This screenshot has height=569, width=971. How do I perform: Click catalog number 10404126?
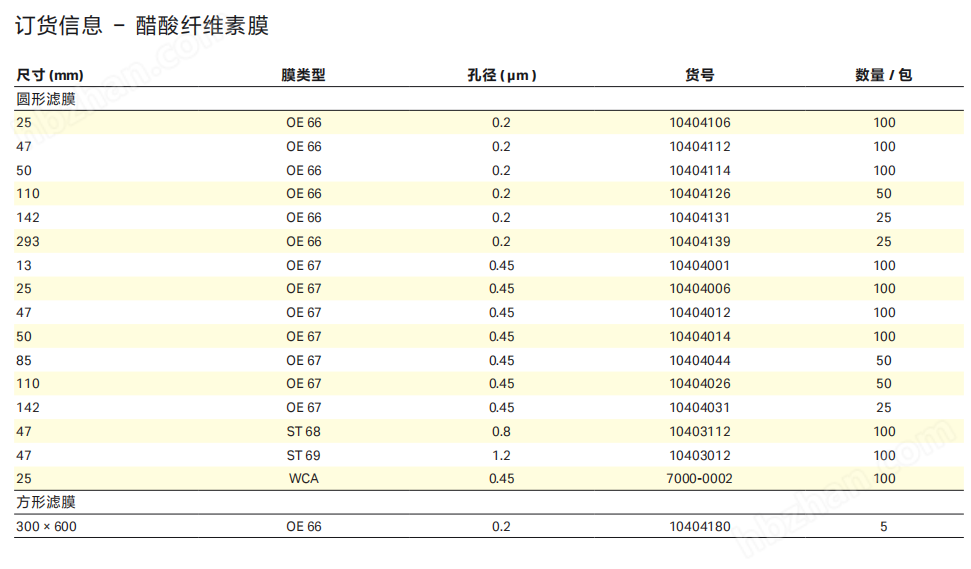click(699, 194)
